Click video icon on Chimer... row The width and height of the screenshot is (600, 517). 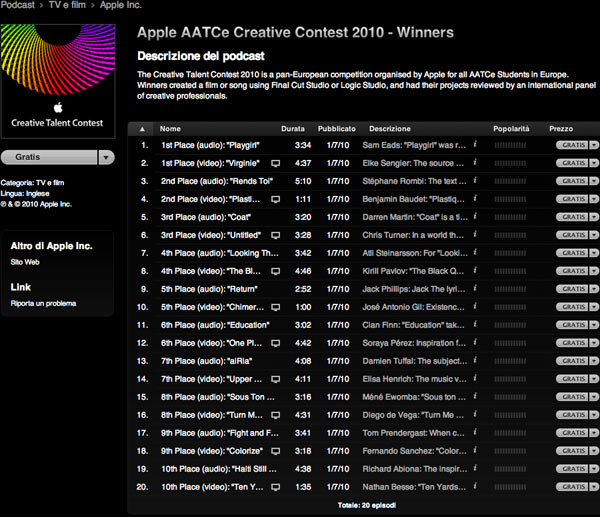pyautogui.click(x=276, y=307)
